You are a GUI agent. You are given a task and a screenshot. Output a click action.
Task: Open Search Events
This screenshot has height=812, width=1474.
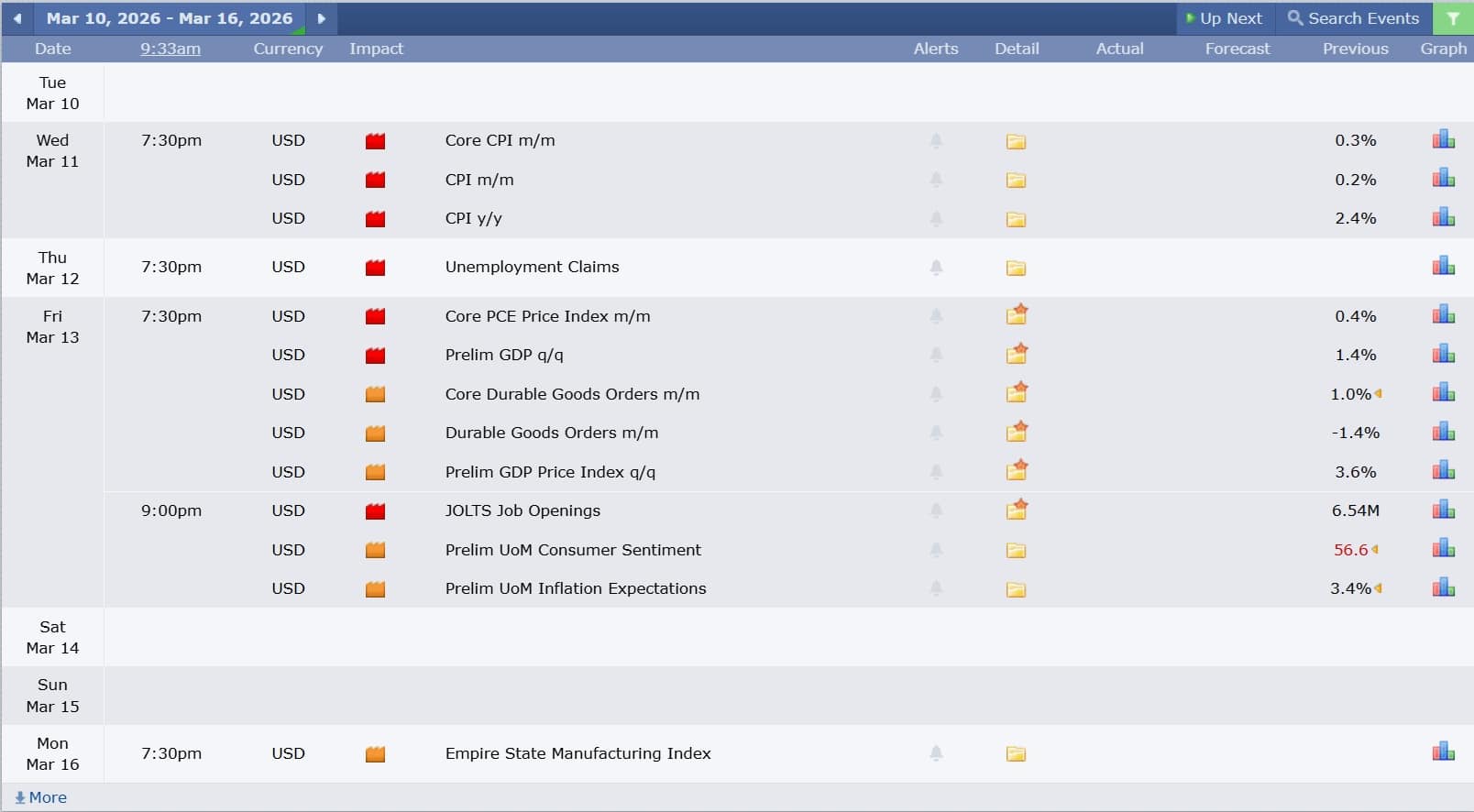point(1353,18)
